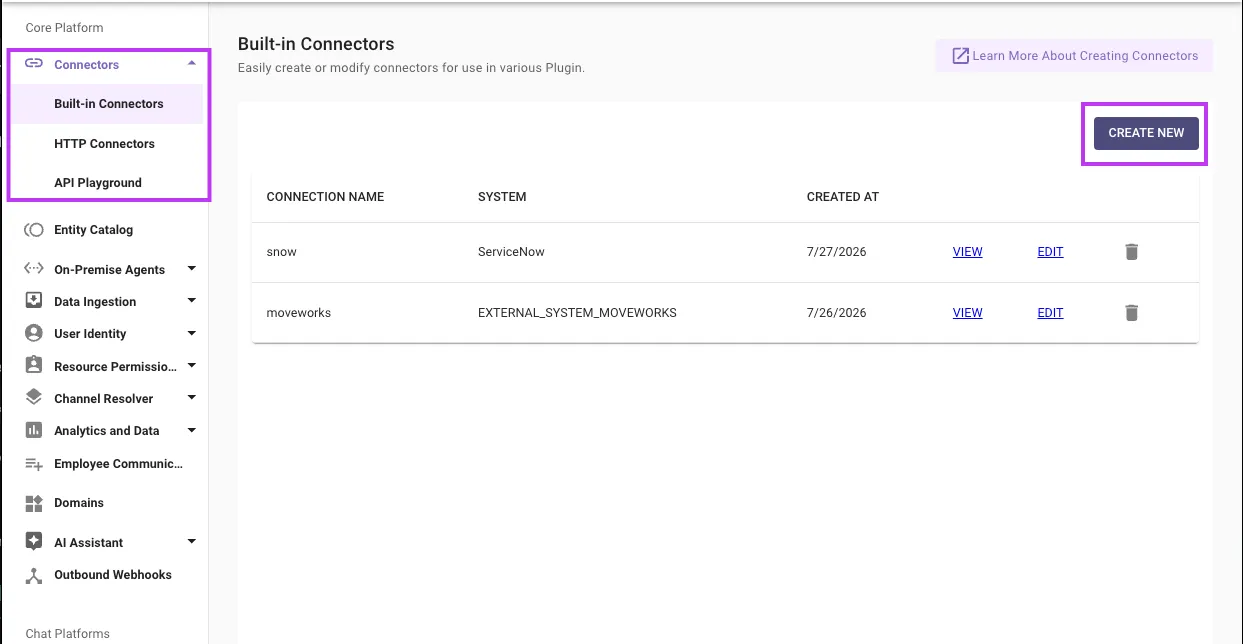Open Learn More About Creating Connectors
This screenshot has width=1243, height=644.
tap(1074, 56)
